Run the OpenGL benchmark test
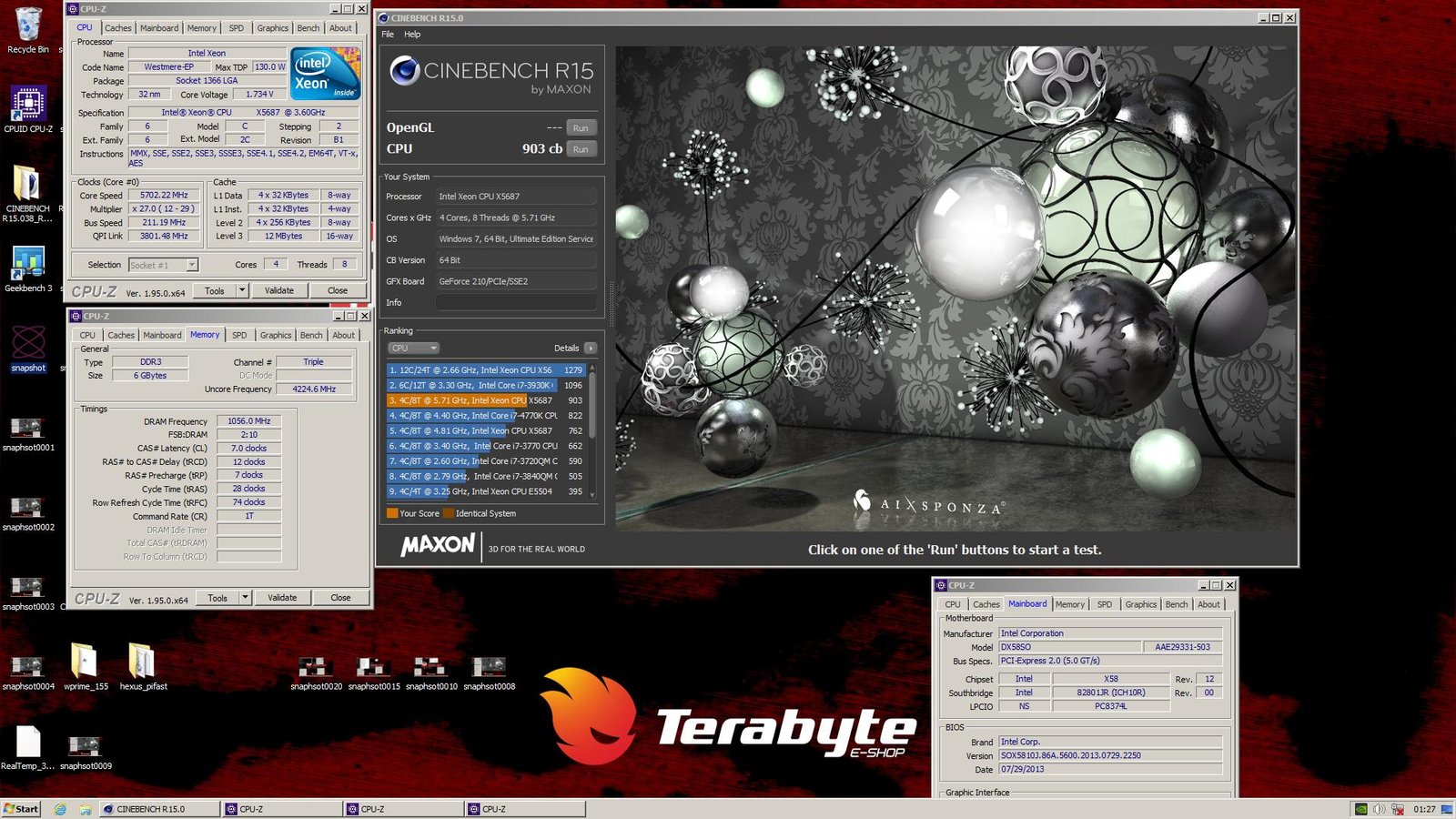This screenshot has width=1456, height=819. click(x=581, y=128)
